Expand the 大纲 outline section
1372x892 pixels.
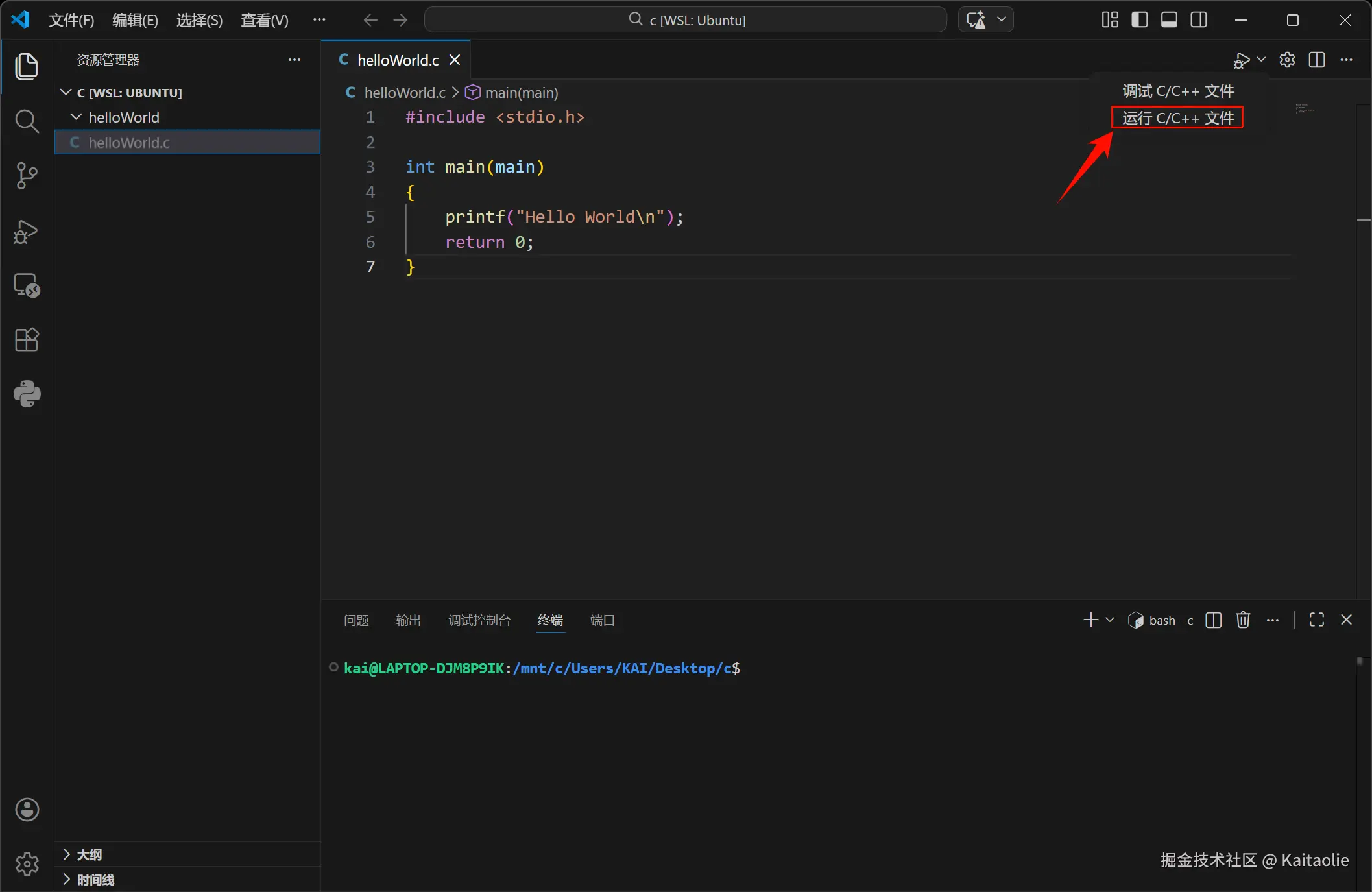(90, 854)
